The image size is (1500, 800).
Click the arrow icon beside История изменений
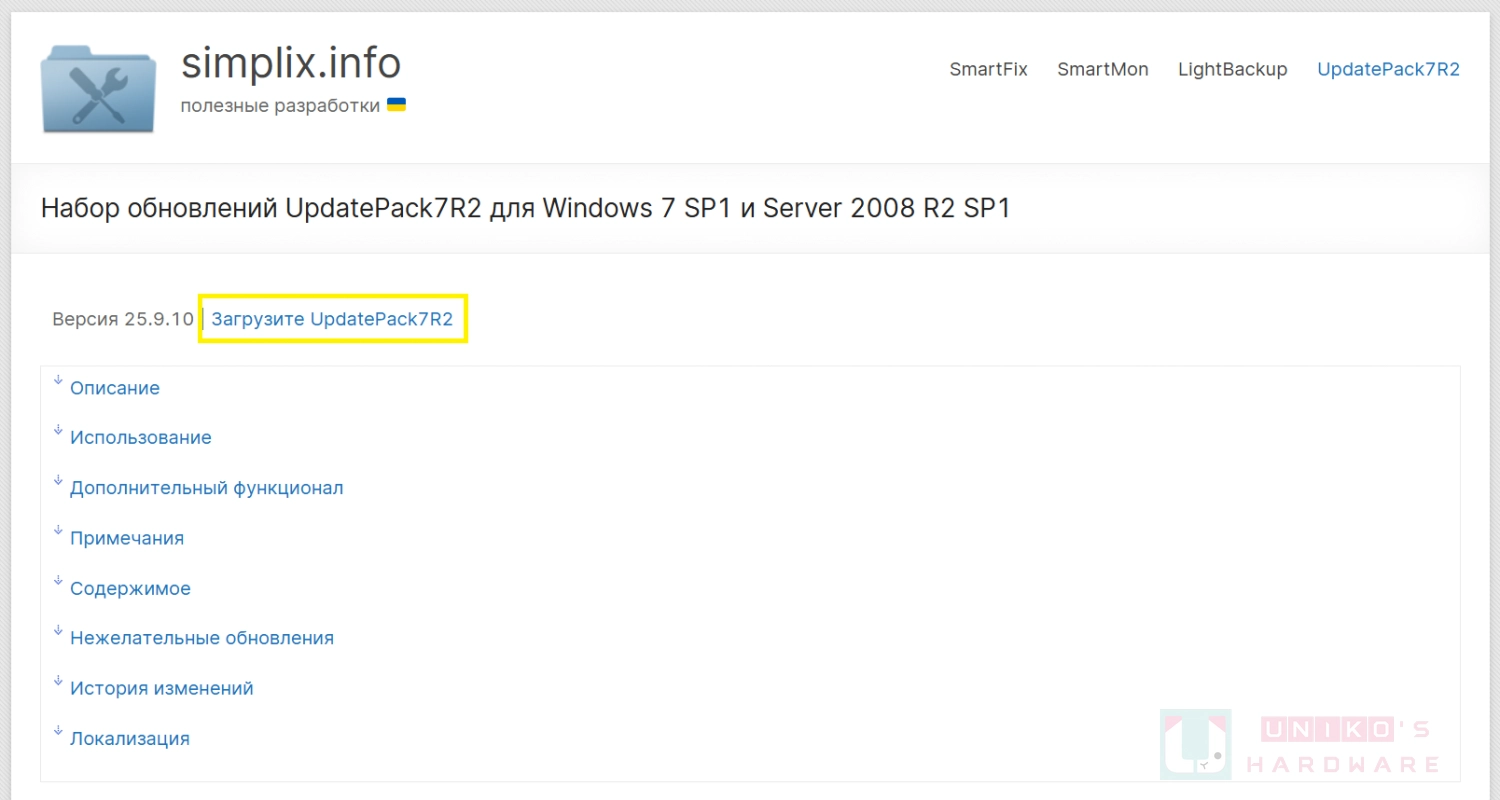pyautogui.click(x=58, y=681)
